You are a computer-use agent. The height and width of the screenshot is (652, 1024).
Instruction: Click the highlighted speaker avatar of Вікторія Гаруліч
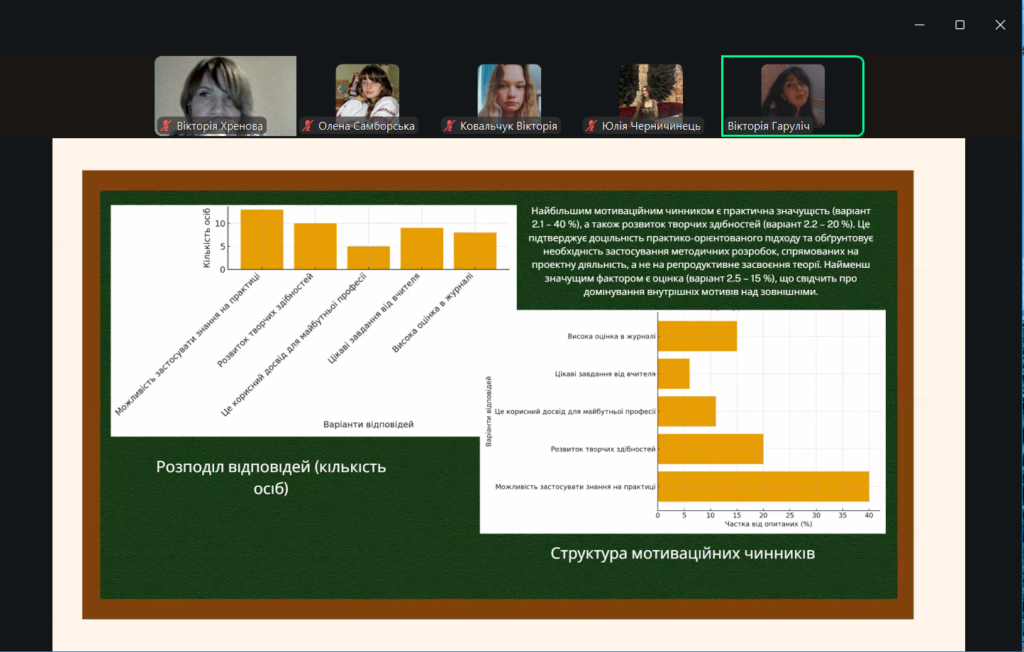[x=792, y=90]
